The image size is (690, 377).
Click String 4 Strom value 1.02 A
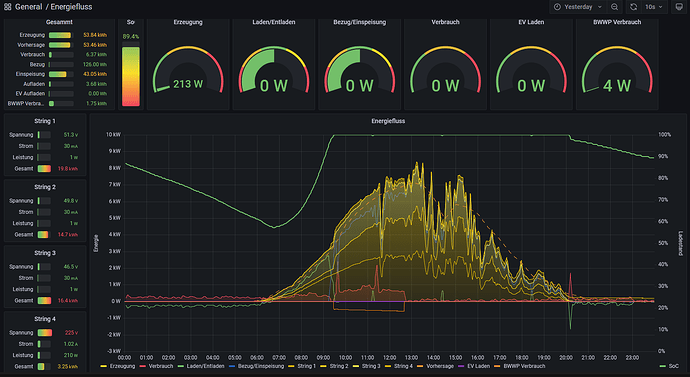(x=71, y=344)
